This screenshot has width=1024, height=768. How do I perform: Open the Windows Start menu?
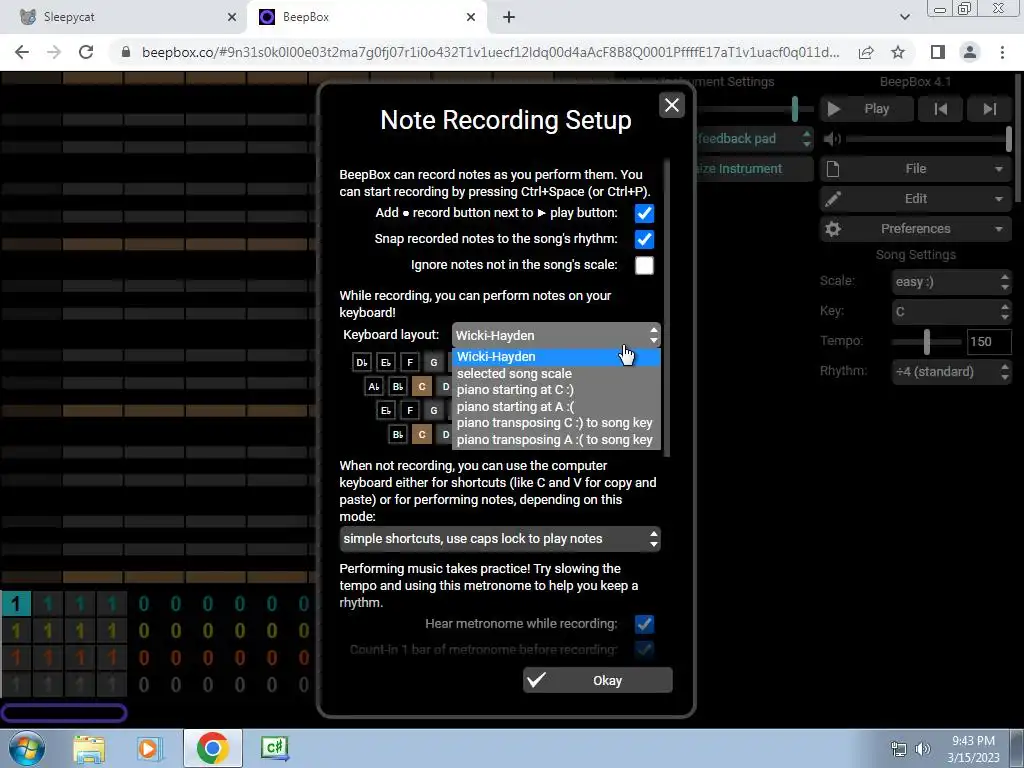click(27, 748)
